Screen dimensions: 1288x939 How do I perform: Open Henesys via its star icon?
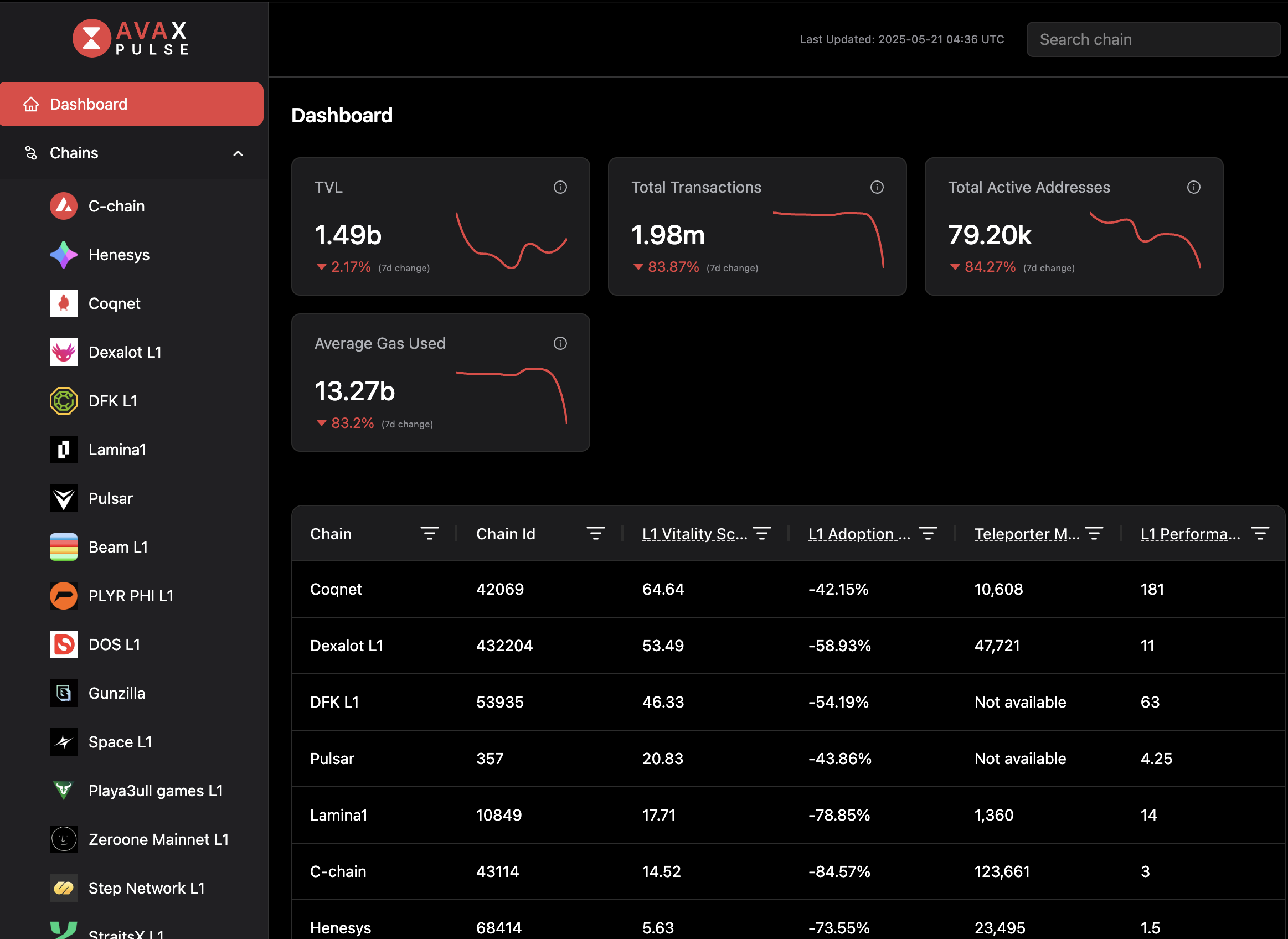[64, 255]
